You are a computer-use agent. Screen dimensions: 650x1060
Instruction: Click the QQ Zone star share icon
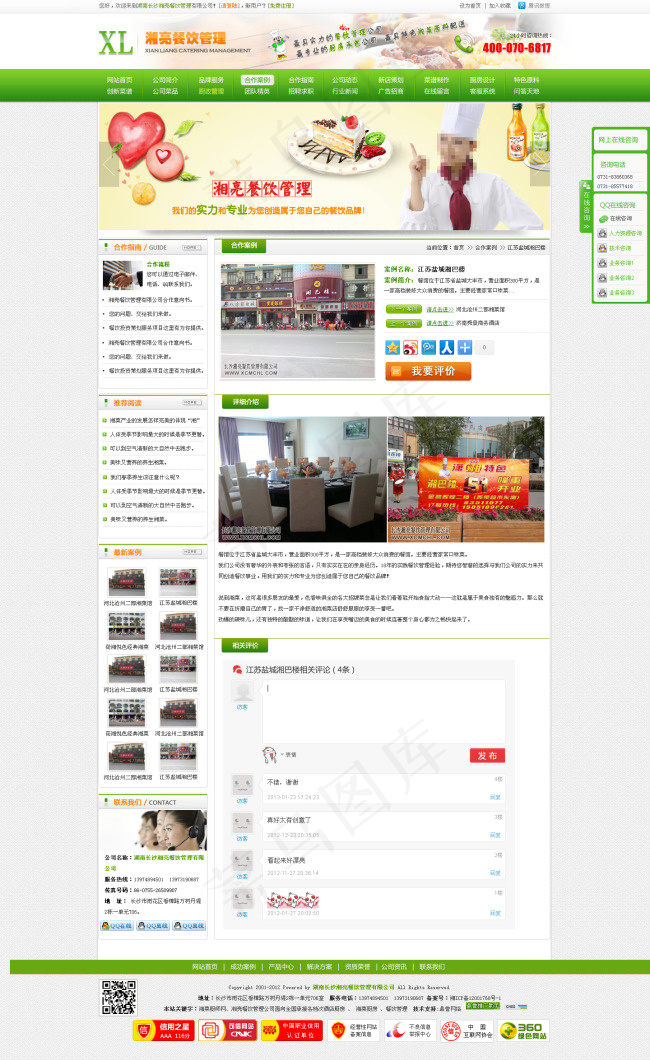[x=393, y=347]
